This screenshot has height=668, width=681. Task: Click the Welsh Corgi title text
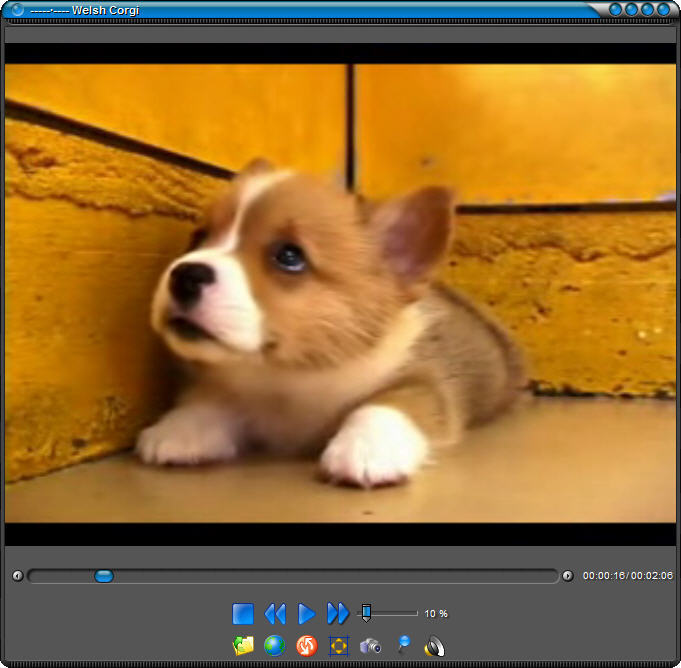106,10
